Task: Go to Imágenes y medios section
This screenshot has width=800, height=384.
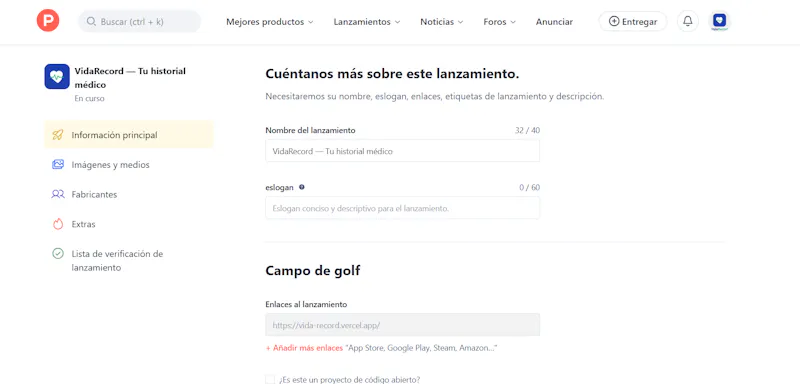Action: [129, 165]
